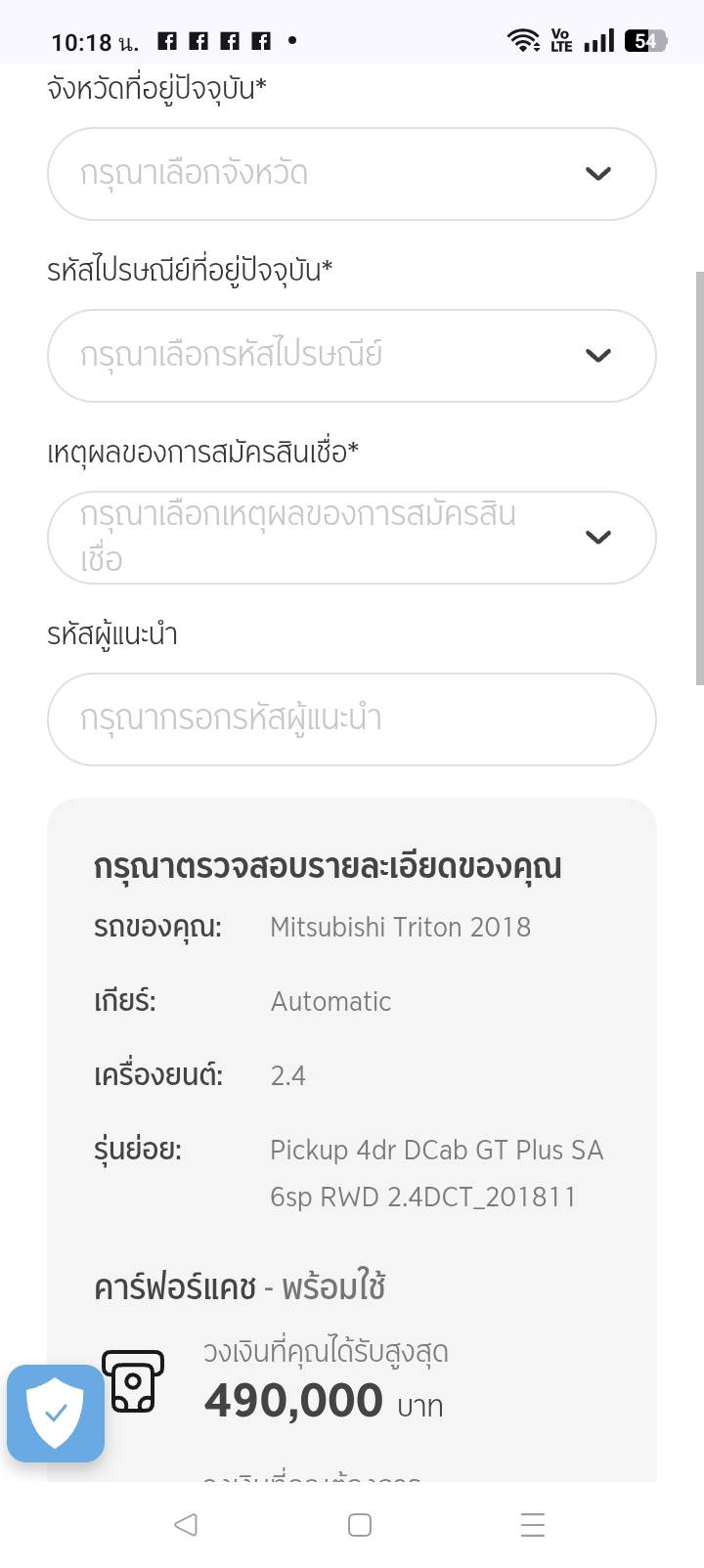
Task: Tap the mobile signal strength icon
Action: coord(599,40)
